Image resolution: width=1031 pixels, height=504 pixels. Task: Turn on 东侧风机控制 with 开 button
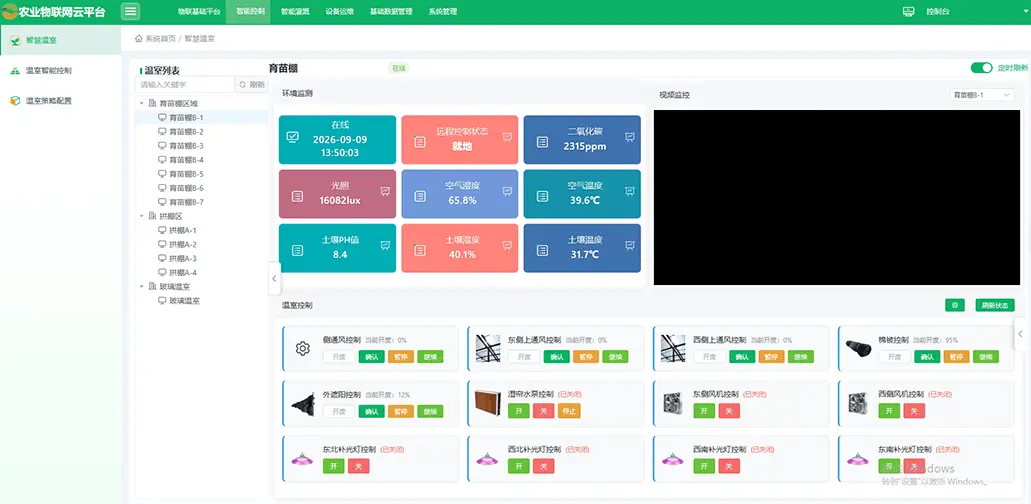[x=704, y=411]
